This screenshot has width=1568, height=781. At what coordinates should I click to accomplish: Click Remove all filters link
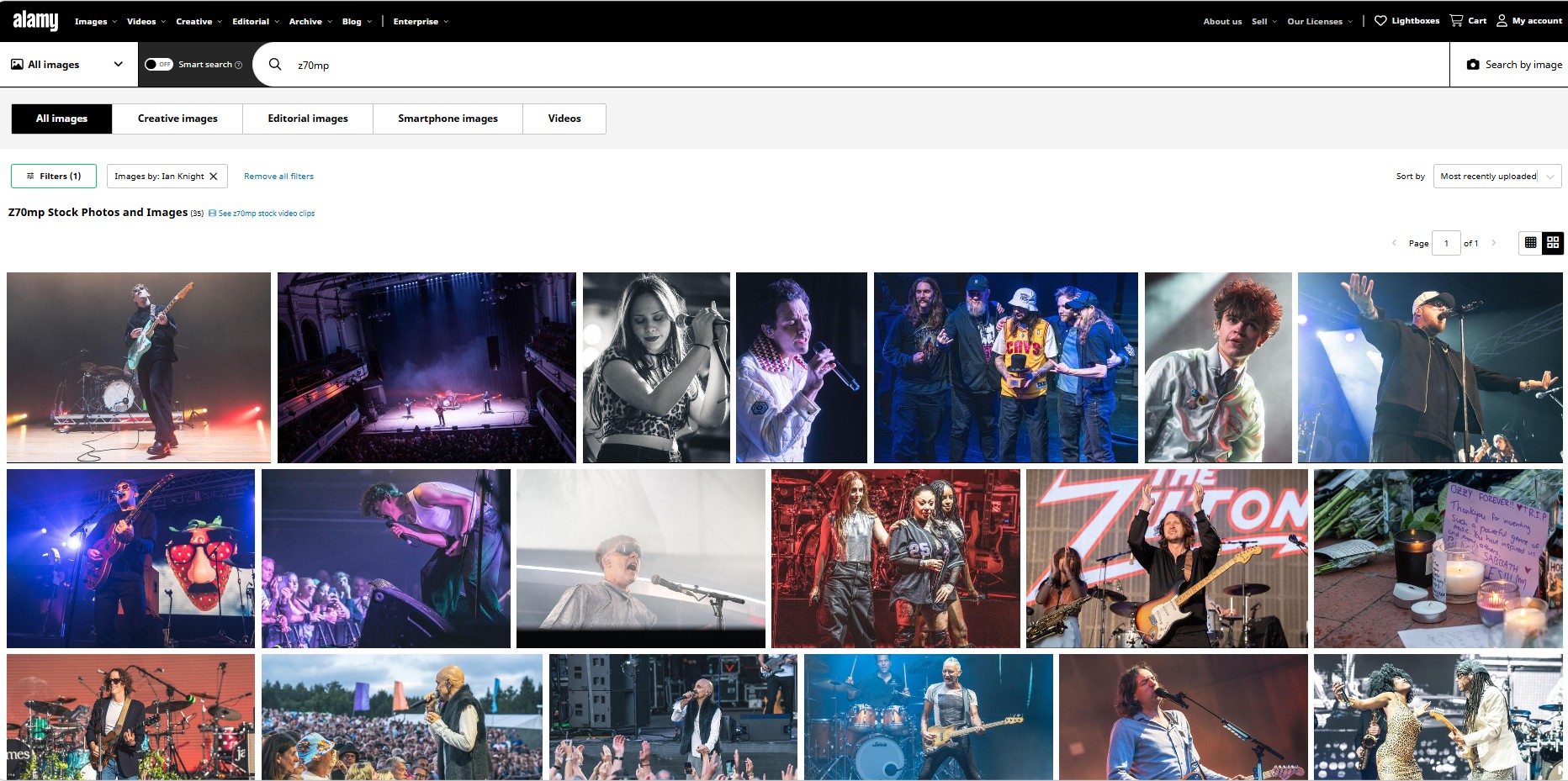pyautogui.click(x=278, y=177)
